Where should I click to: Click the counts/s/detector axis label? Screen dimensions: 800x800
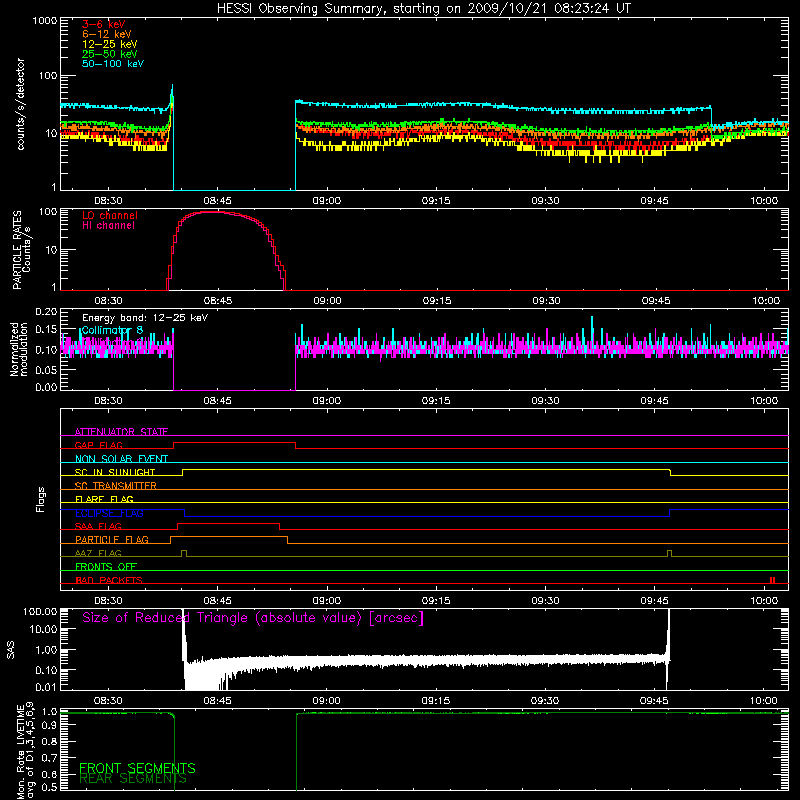click(21, 104)
